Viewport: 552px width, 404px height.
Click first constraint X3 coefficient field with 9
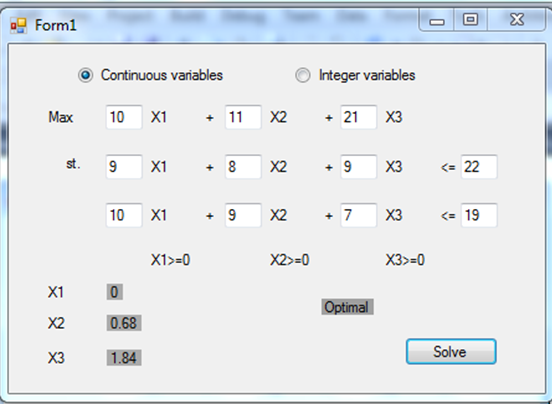358,166
